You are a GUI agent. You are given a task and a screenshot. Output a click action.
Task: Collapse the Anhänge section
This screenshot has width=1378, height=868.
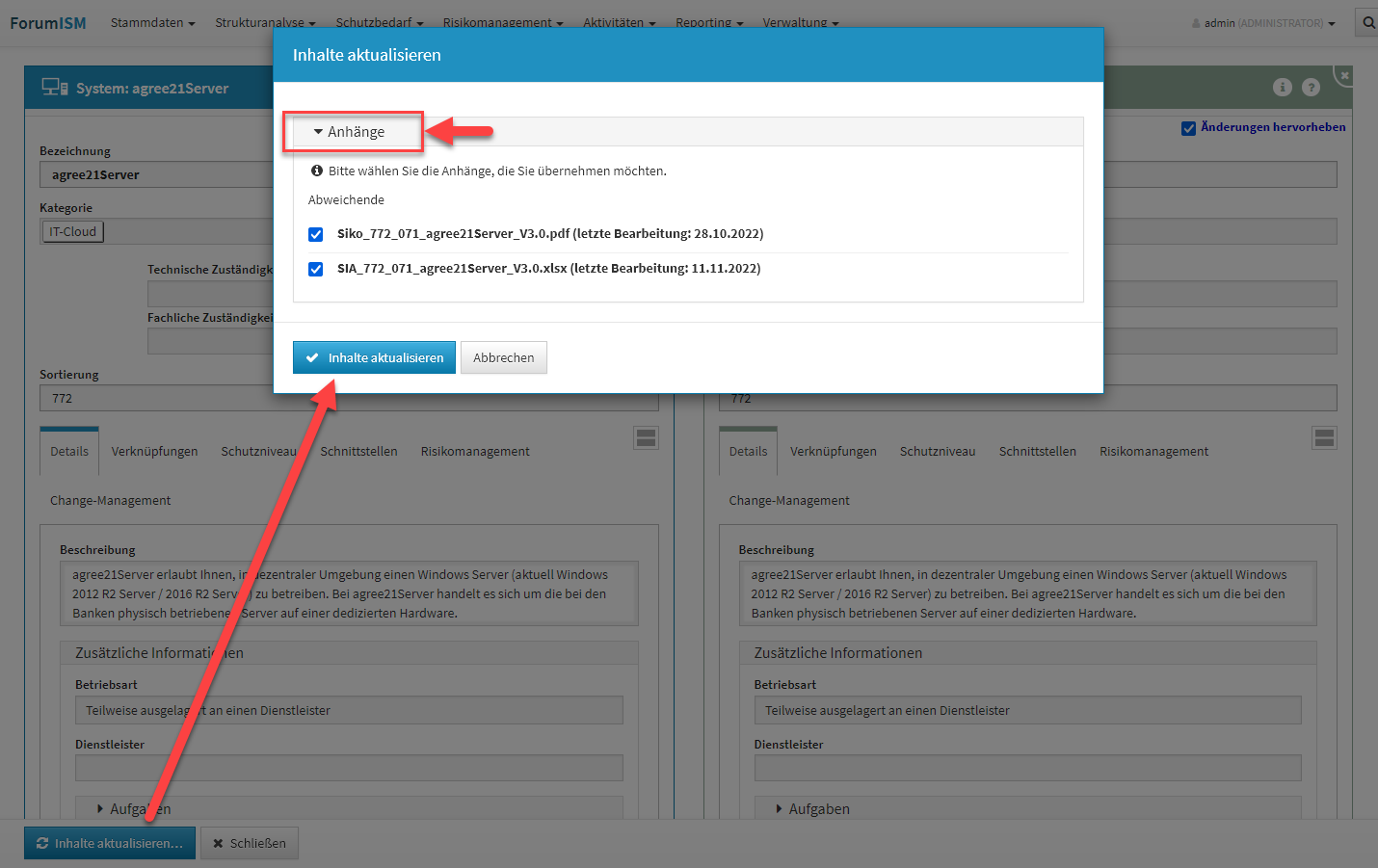tap(349, 132)
